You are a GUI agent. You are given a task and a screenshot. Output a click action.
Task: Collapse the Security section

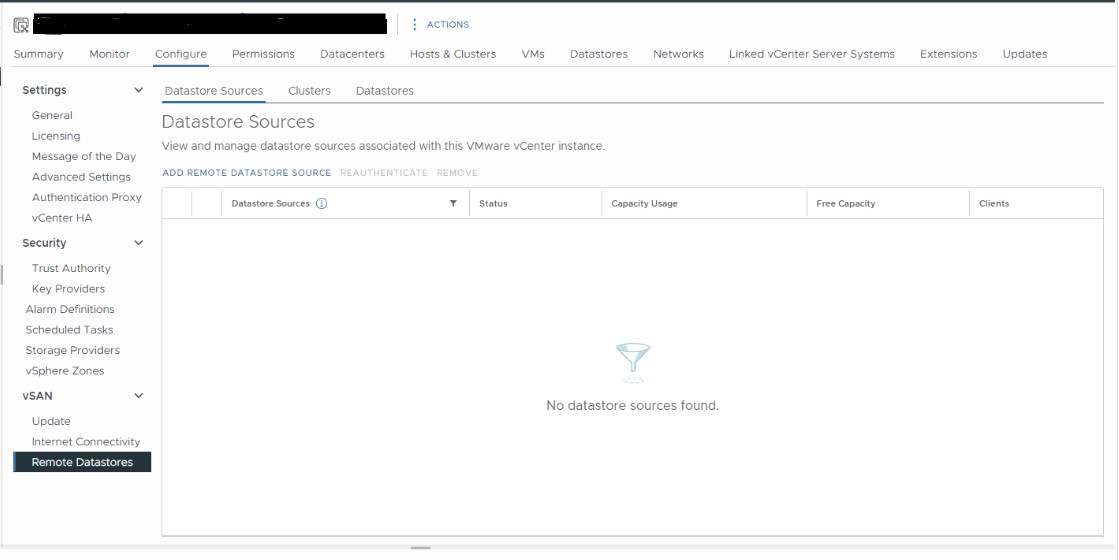click(138, 243)
